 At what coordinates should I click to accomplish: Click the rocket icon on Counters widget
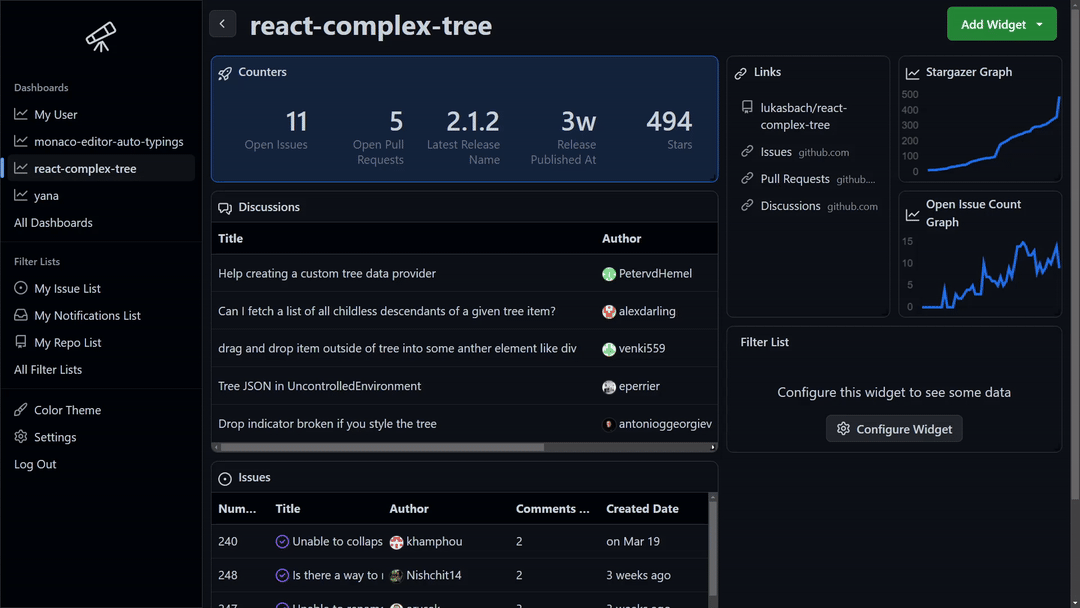pos(225,73)
